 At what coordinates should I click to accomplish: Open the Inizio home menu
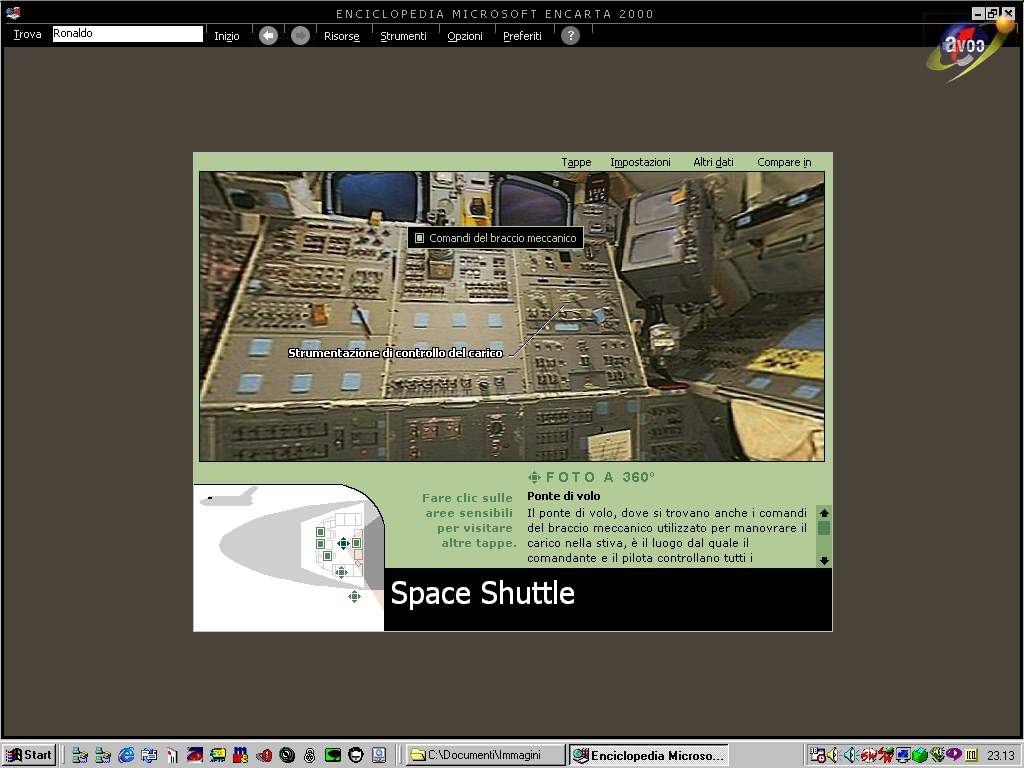pyautogui.click(x=227, y=36)
